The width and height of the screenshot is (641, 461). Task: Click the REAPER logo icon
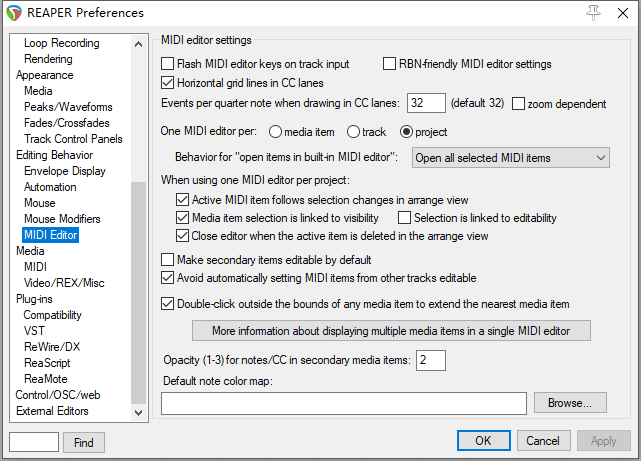pyautogui.click(x=14, y=13)
